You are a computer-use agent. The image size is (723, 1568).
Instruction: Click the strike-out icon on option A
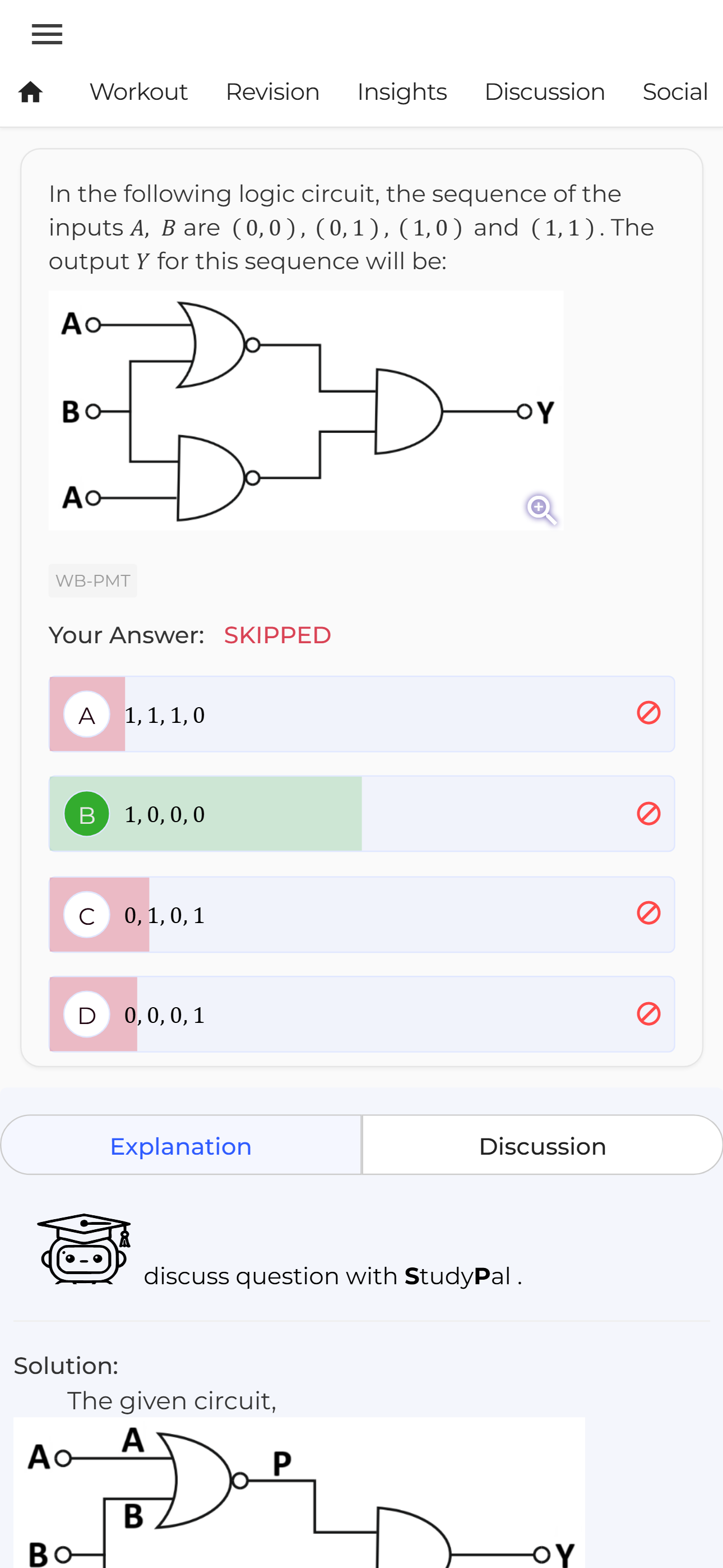point(648,713)
